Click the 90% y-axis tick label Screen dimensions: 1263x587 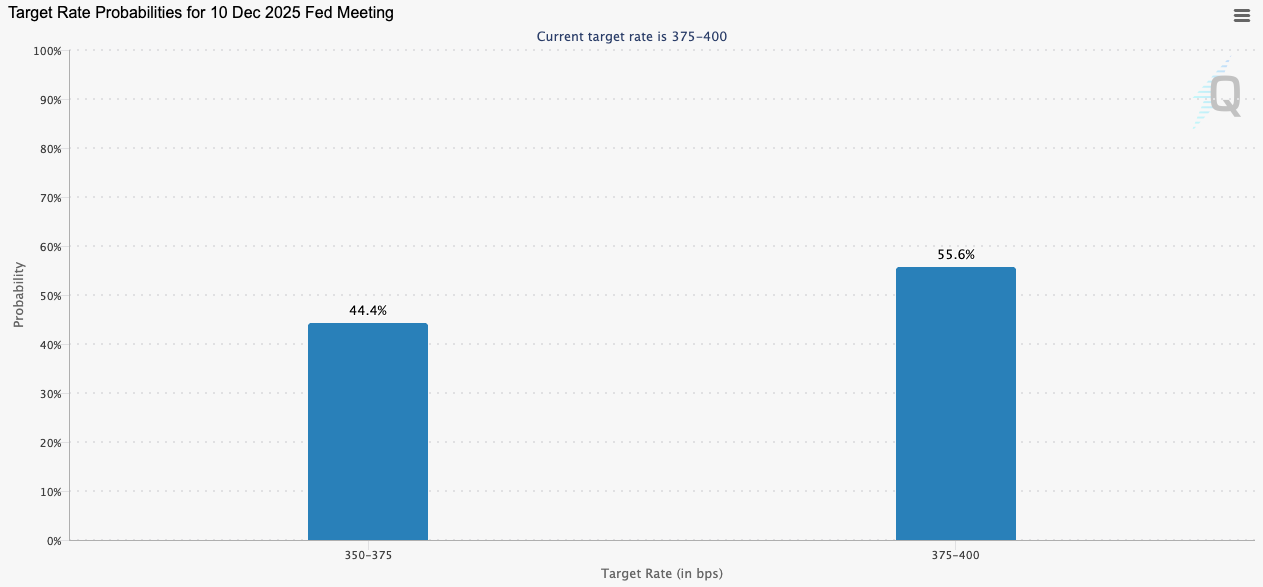tap(49, 100)
